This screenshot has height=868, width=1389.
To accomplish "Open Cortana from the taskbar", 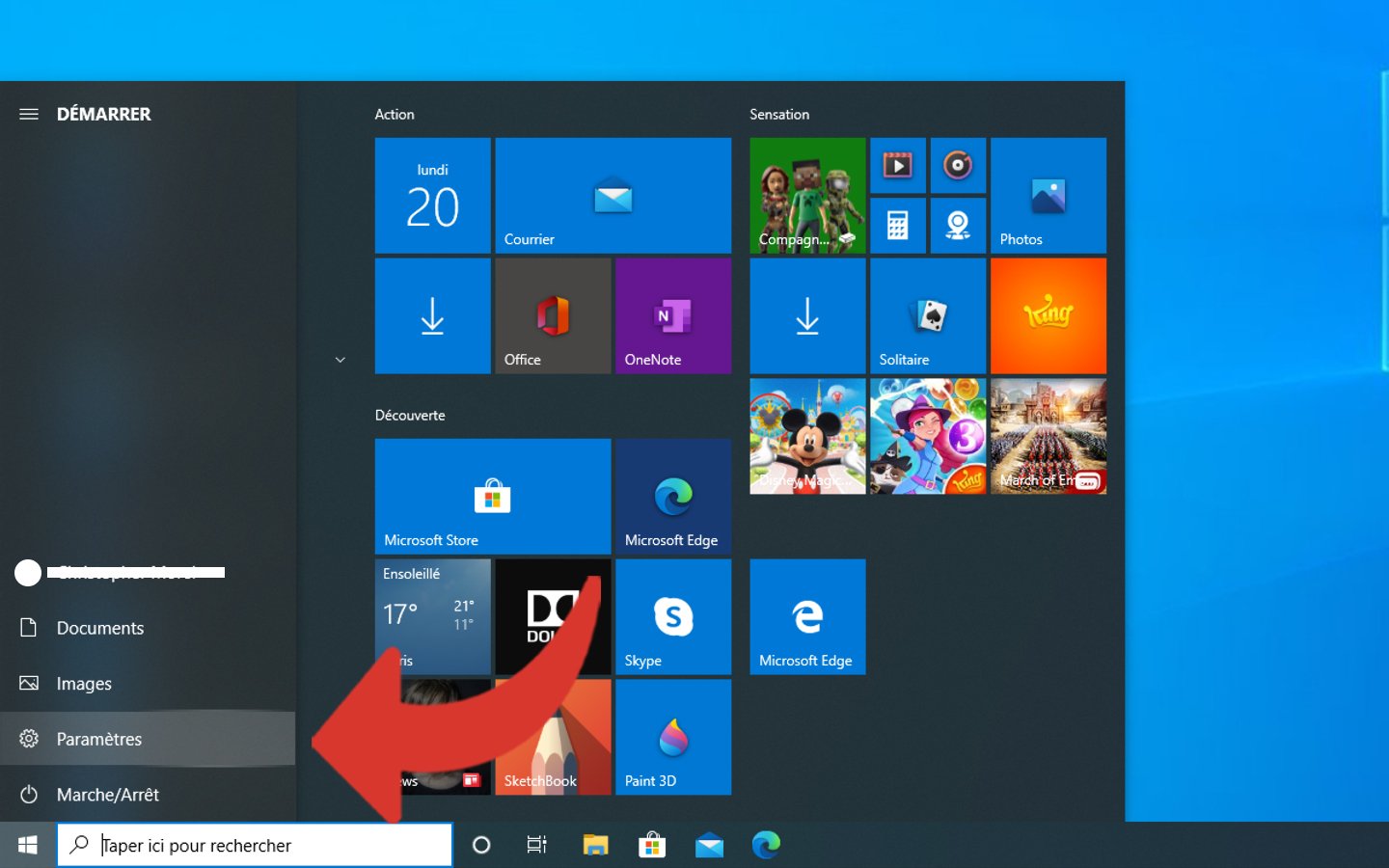I will 481,845.
